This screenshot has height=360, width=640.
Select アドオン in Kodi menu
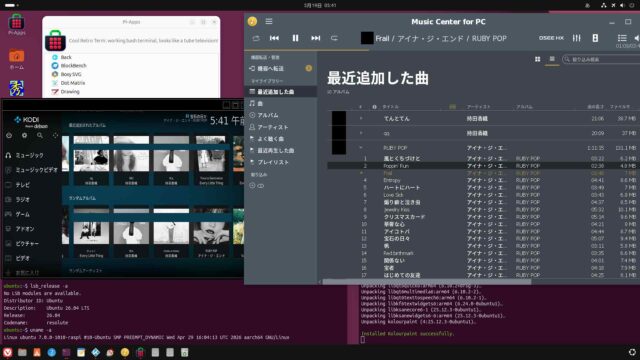click(x=24, y=229)
